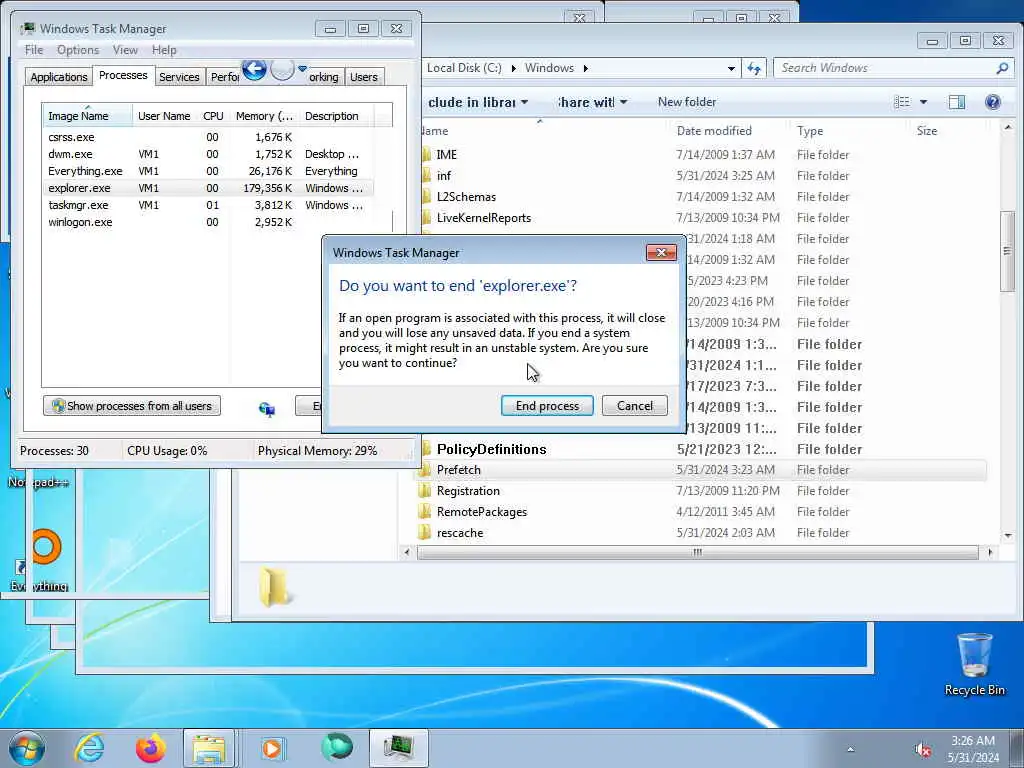Screen dimensions: 1024x768
Task: Click the vertical scrollbar thumb in Explorer
Action: (1008, 251)
